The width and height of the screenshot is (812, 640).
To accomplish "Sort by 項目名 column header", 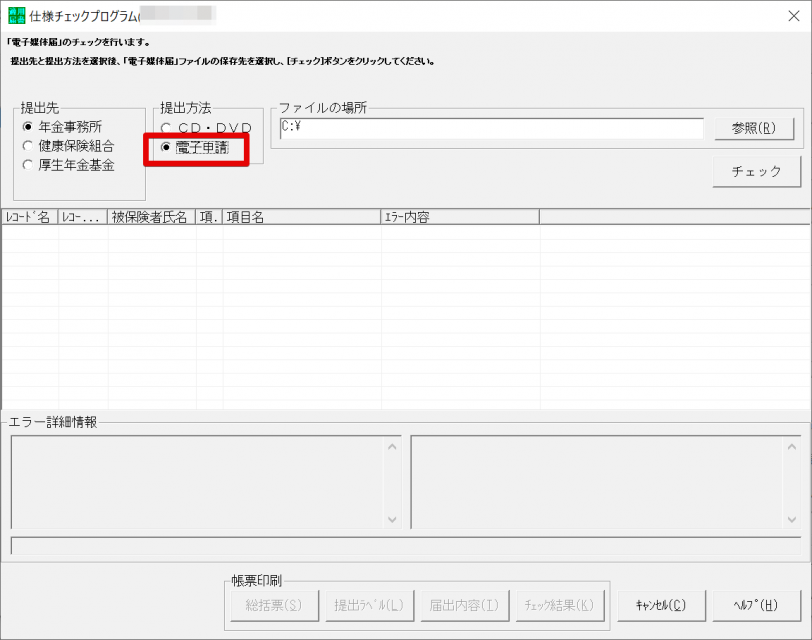I will (302, 217).
